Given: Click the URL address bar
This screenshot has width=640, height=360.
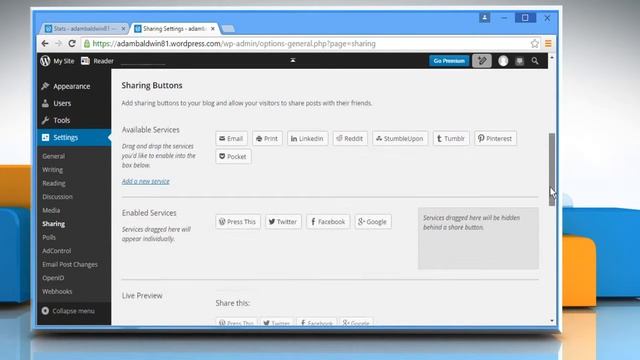Looking at the screenshot, I should [306, 43].
